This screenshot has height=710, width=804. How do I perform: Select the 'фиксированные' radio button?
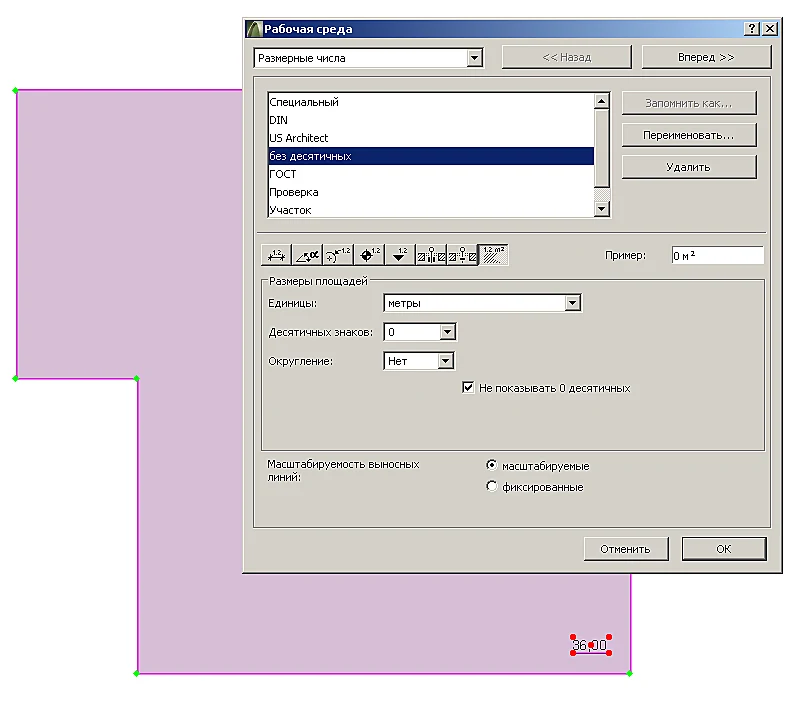point(491,486)
